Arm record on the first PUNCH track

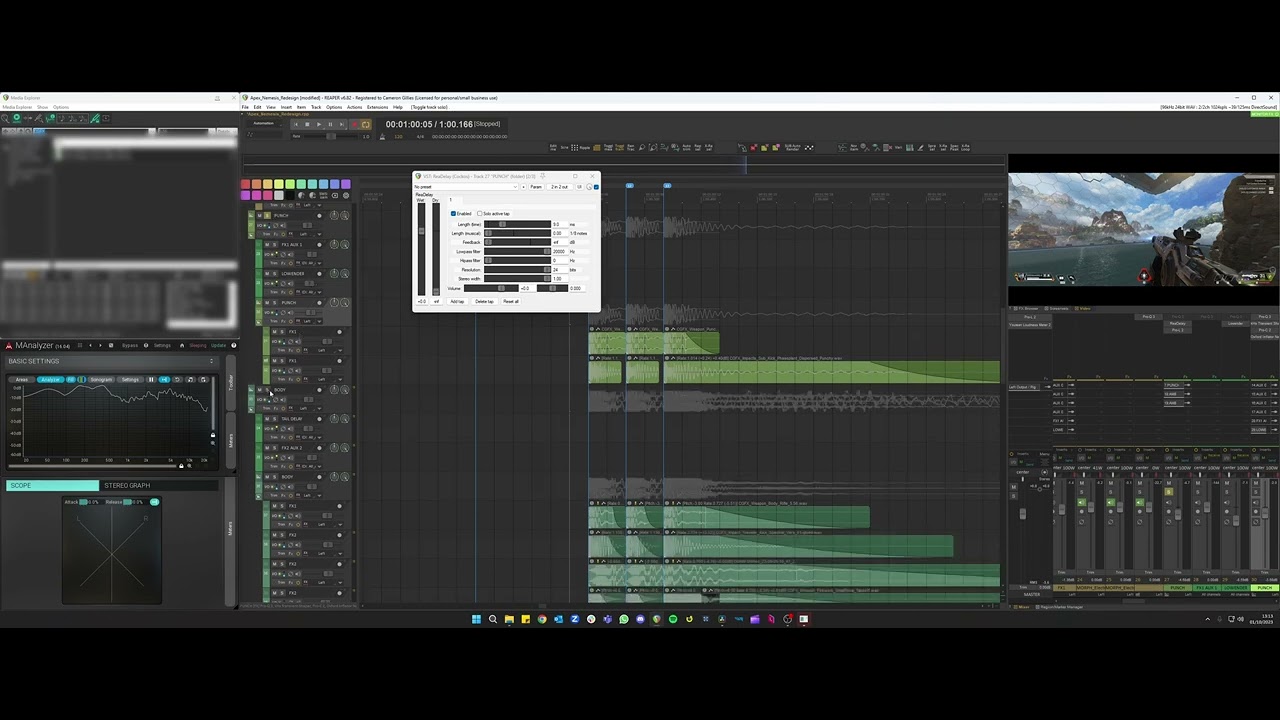[x=319, y=216]
